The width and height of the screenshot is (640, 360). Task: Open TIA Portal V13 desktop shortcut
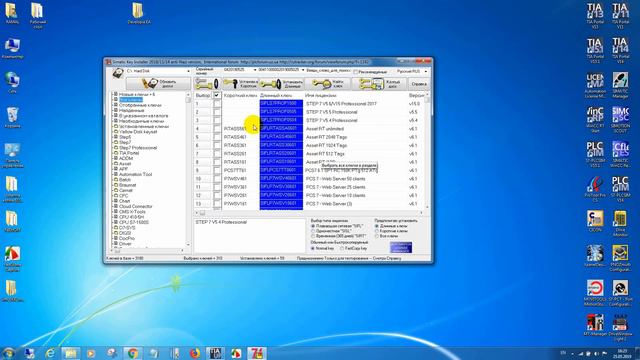595,16
